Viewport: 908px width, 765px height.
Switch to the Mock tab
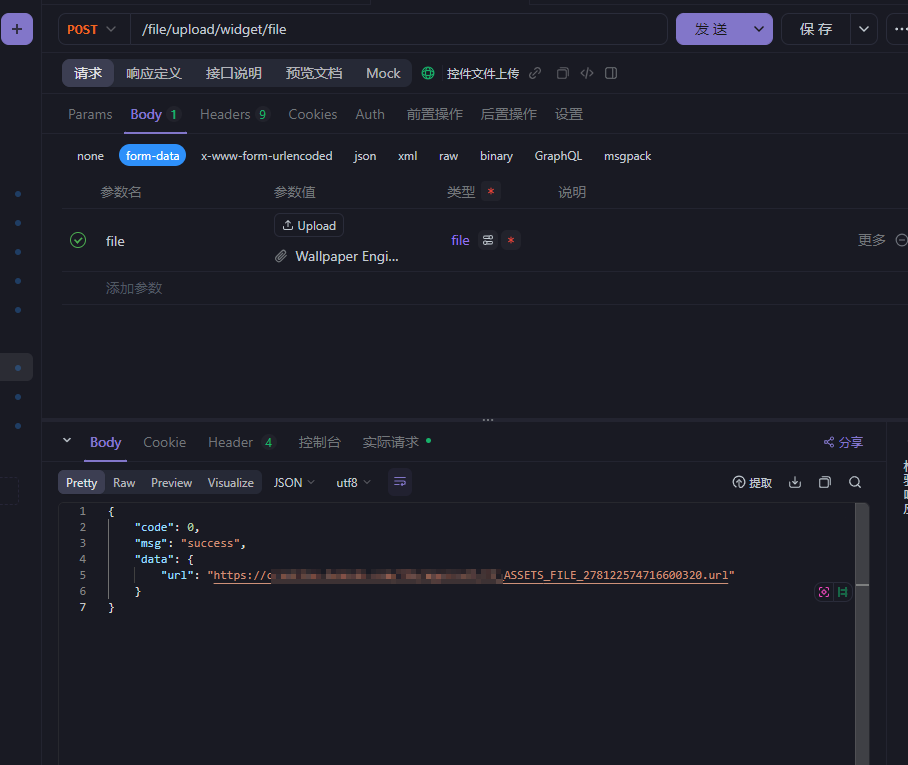[383, 73]
